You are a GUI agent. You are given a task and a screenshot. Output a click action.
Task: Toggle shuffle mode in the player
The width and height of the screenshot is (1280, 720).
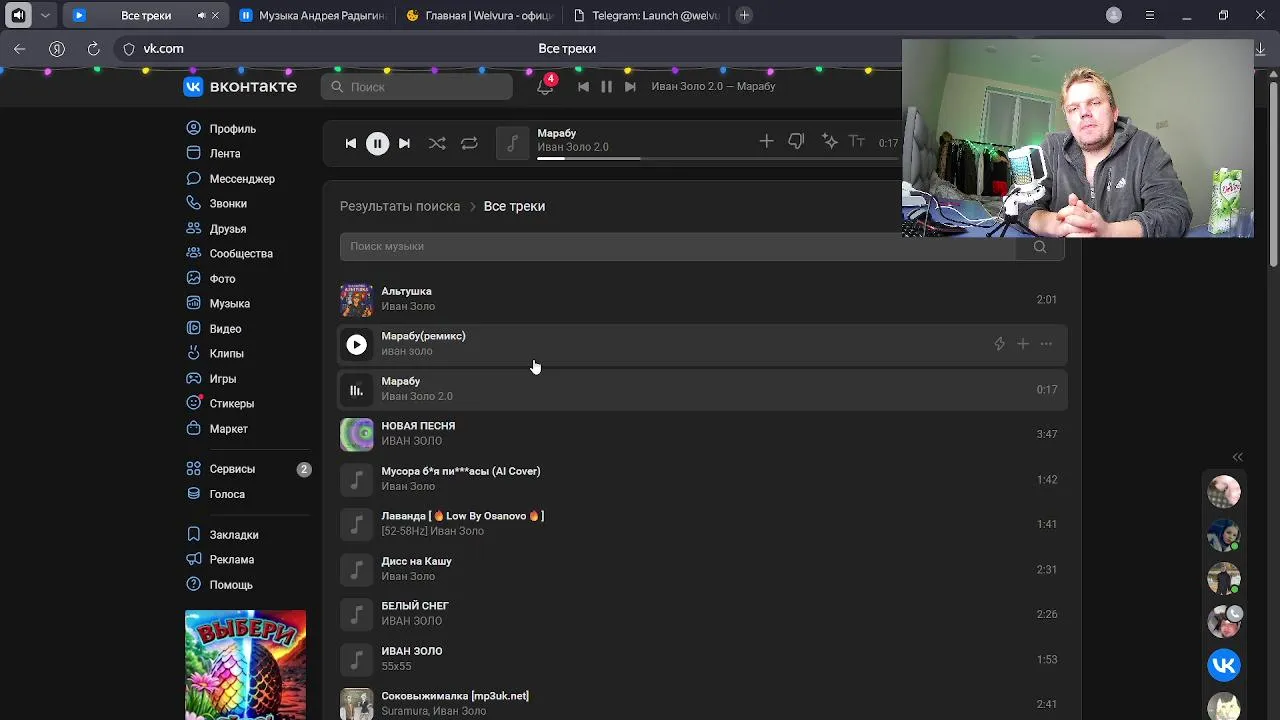coord(437,143)
